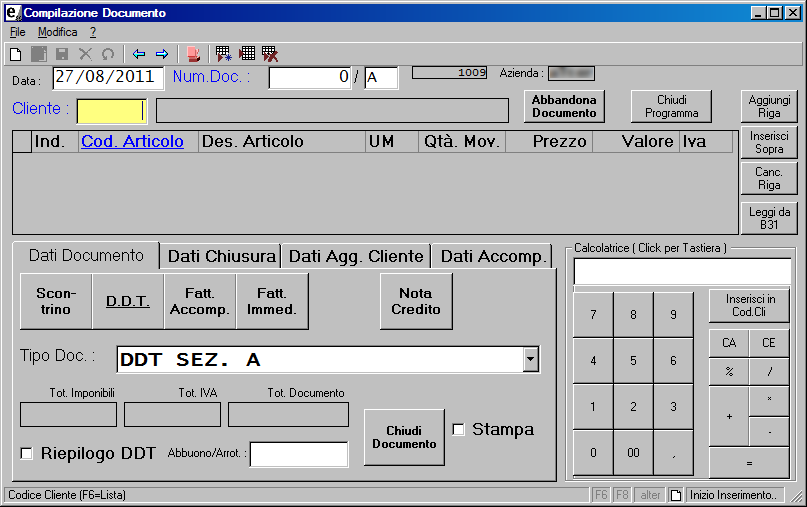The width and height of the screenshot is (807, 507).
Task: Click the Chiudi Documento button
Action: [404, 437]
